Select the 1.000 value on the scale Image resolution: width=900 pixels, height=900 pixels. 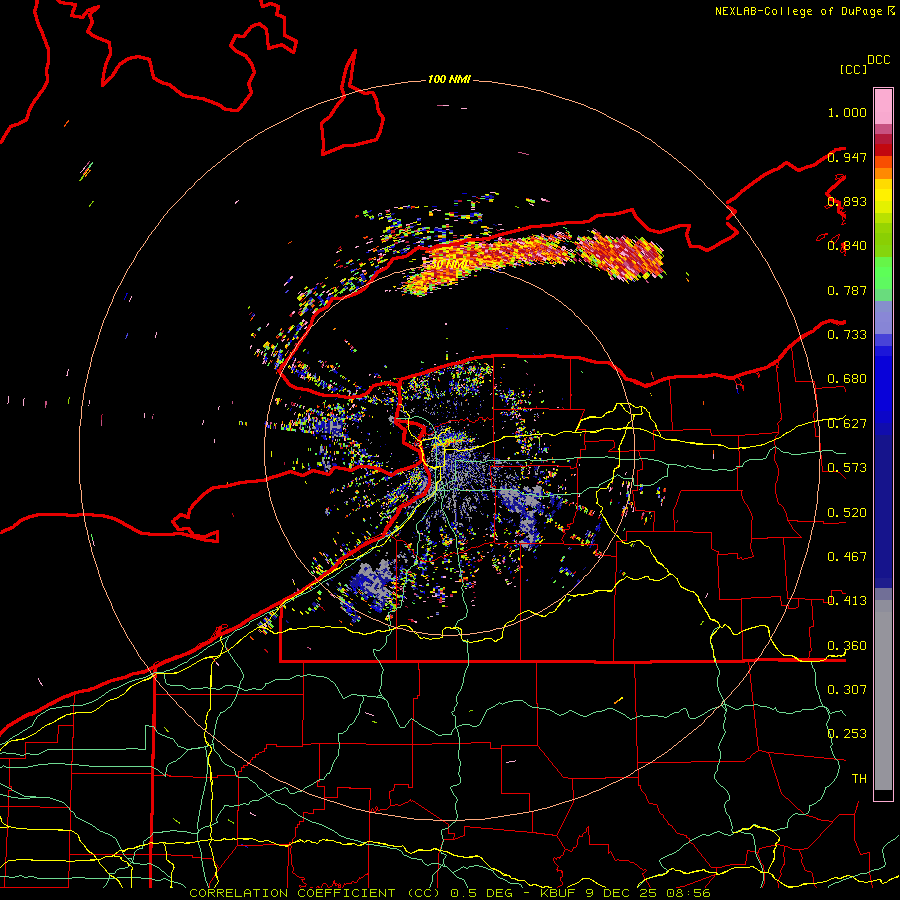(847, 112)
